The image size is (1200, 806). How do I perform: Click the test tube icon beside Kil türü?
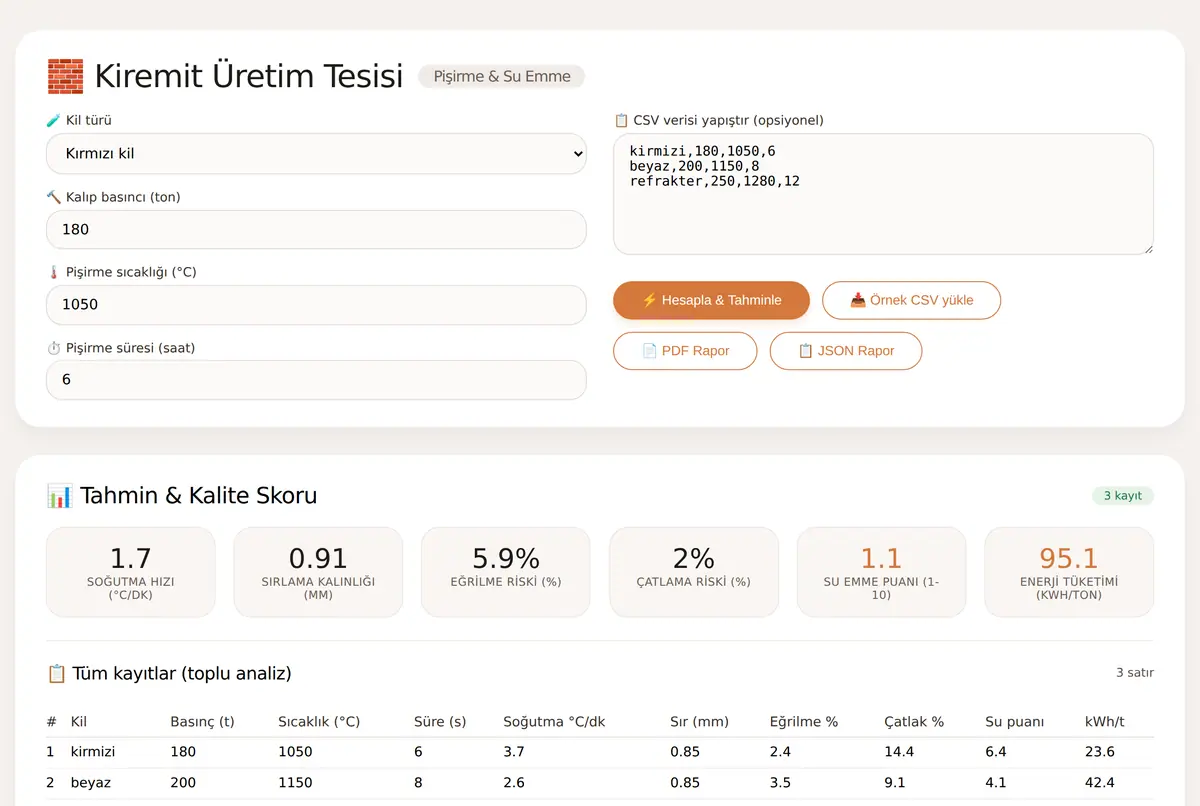[54, 120]
